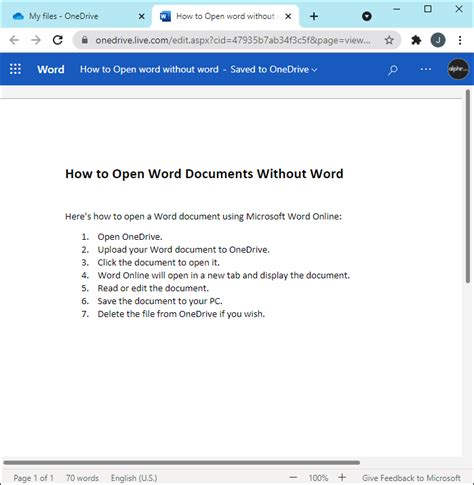Zoom in with the plus button
Screen dimensions: 474x485
click(x=342, y=477)
